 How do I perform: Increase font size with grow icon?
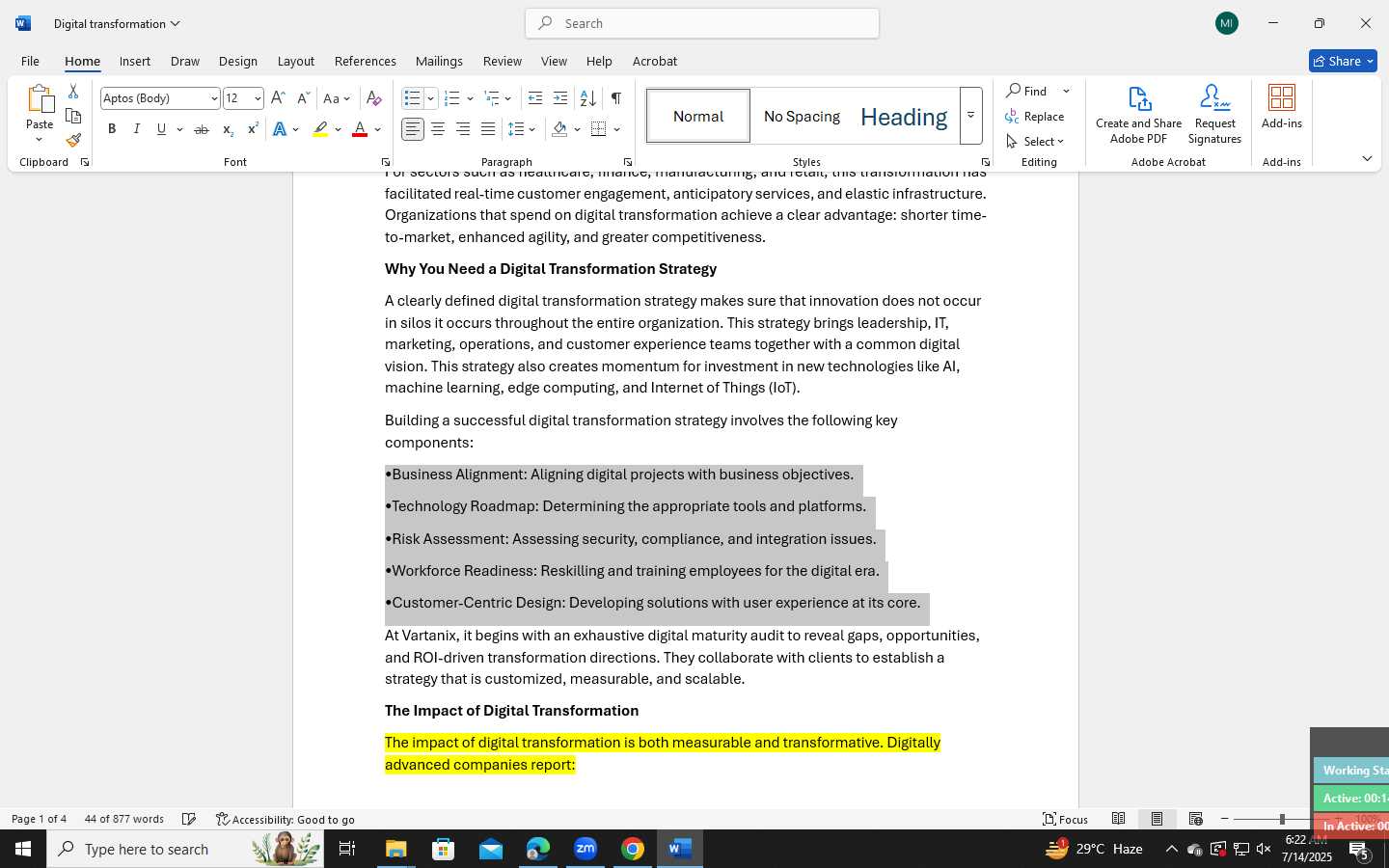click(278, 98)
